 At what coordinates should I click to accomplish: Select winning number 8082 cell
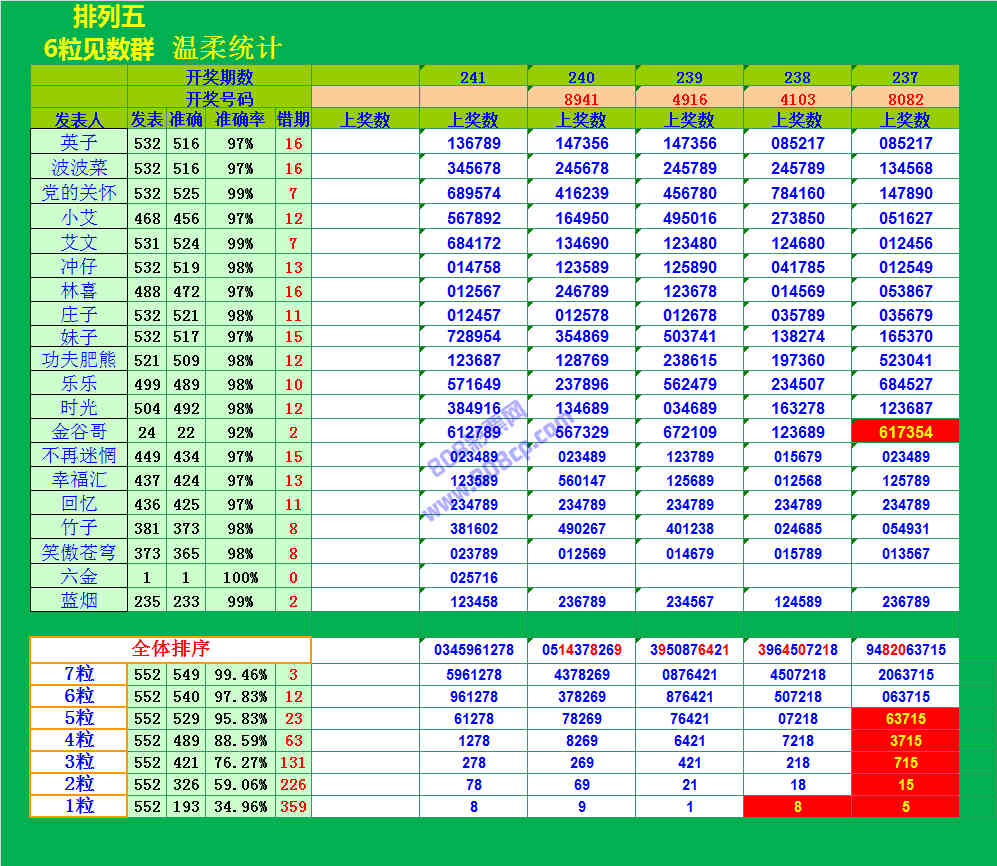905,99
